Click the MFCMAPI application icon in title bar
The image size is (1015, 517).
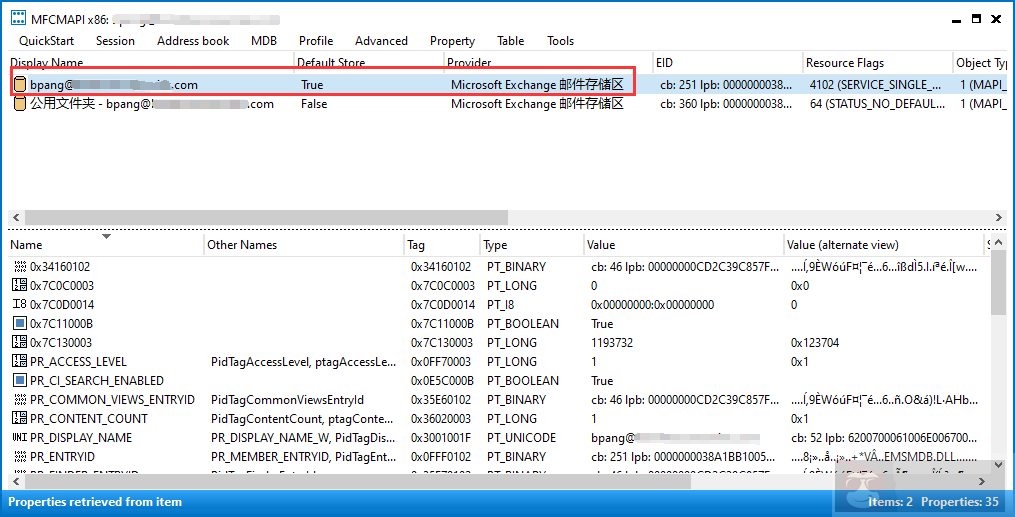click(18, 18)
